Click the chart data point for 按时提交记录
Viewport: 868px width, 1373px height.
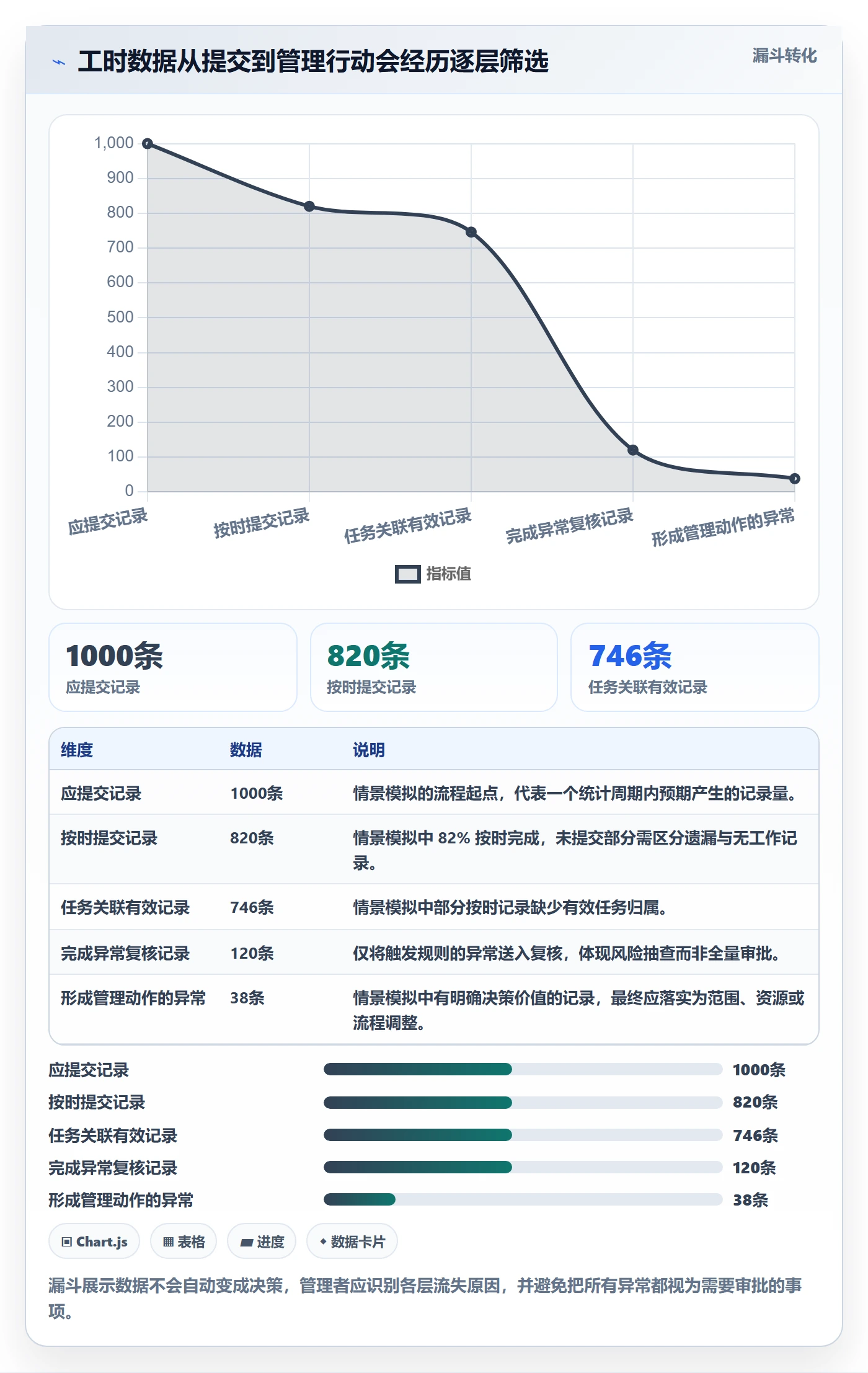tap(309, 207)
